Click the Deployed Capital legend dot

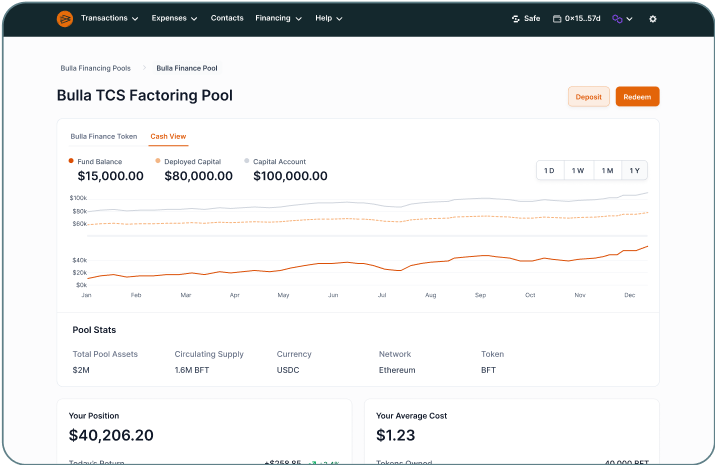click(x=158, y=160)
